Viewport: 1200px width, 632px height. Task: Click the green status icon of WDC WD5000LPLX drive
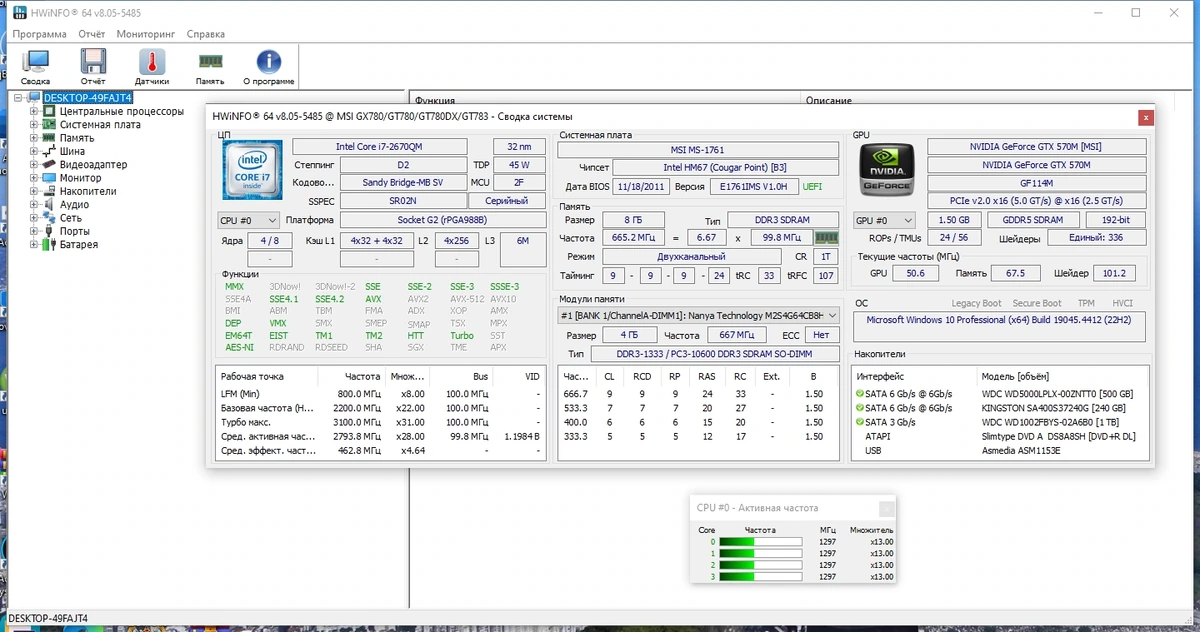859,394
